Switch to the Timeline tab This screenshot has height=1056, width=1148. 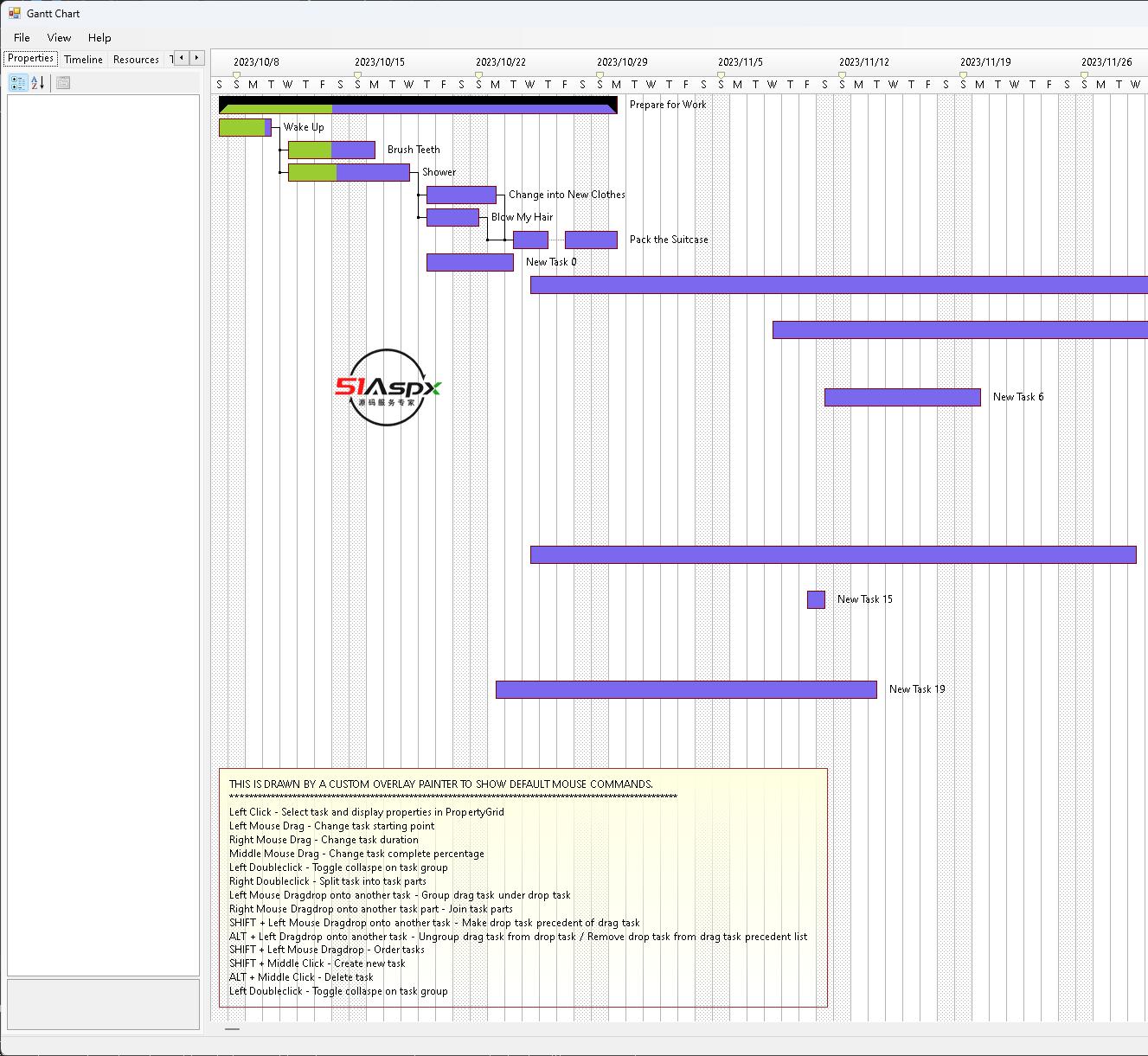(x=83, y=59)
